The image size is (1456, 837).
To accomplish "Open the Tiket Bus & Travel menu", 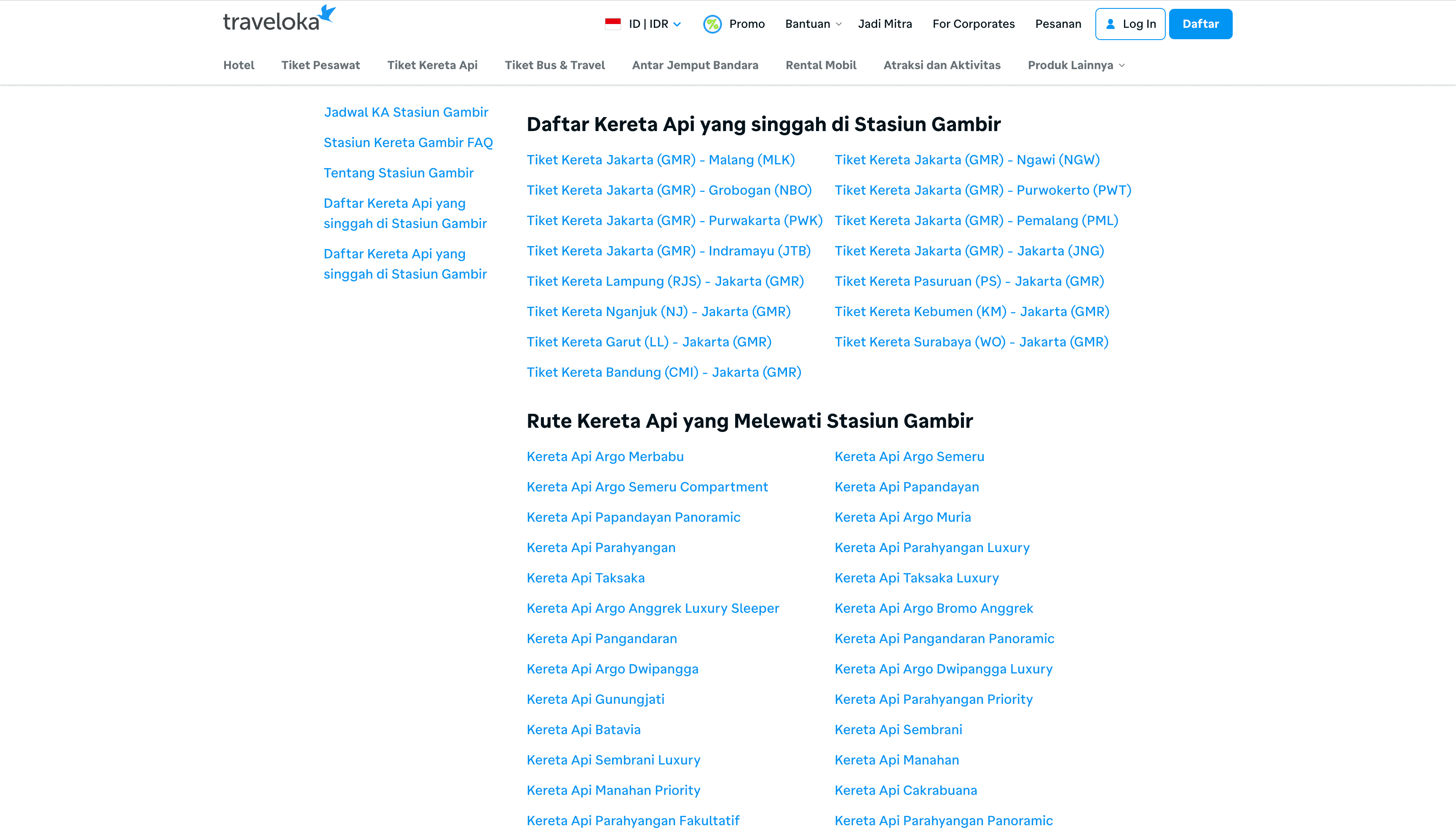I will coord(554,65).
